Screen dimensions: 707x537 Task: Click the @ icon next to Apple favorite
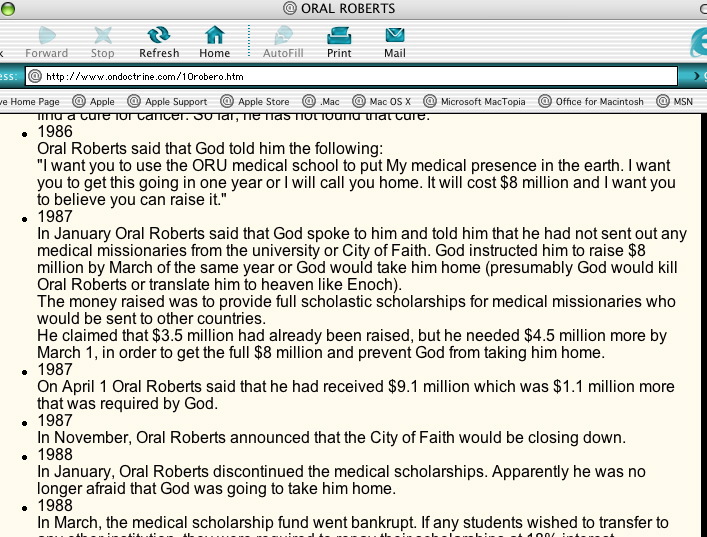(79, 101)
